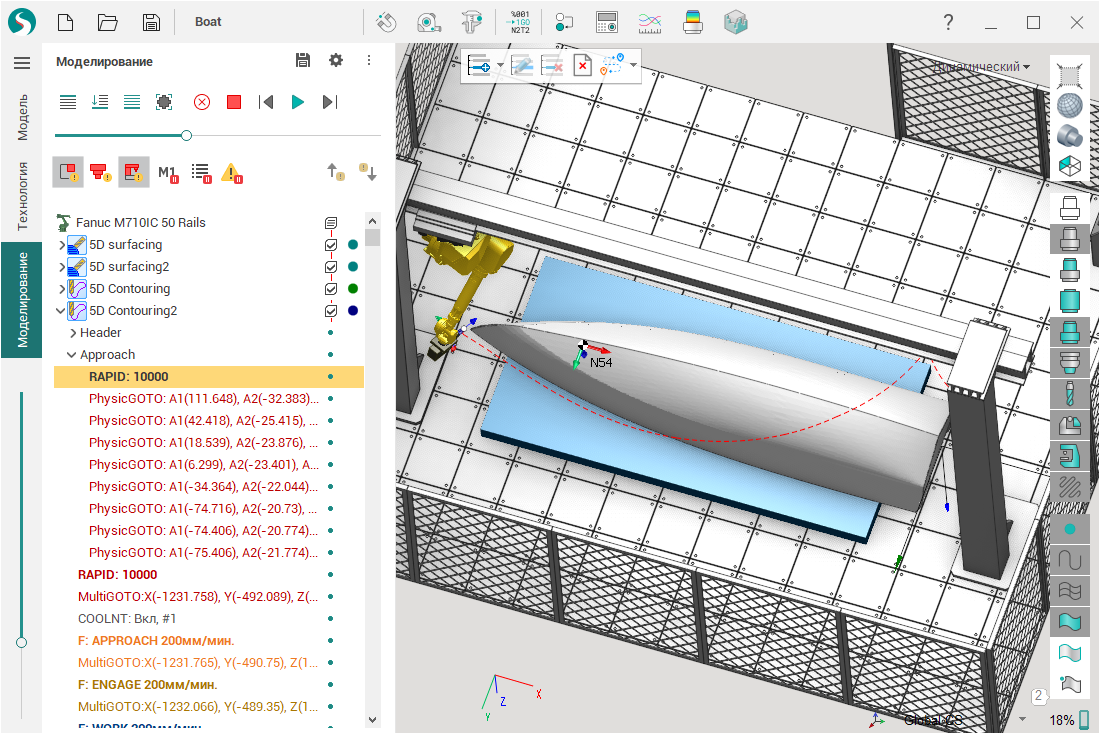The image size is (1100, 734).
Task: Click the red X delete icon in viewport toolbar
Action: 582,67
